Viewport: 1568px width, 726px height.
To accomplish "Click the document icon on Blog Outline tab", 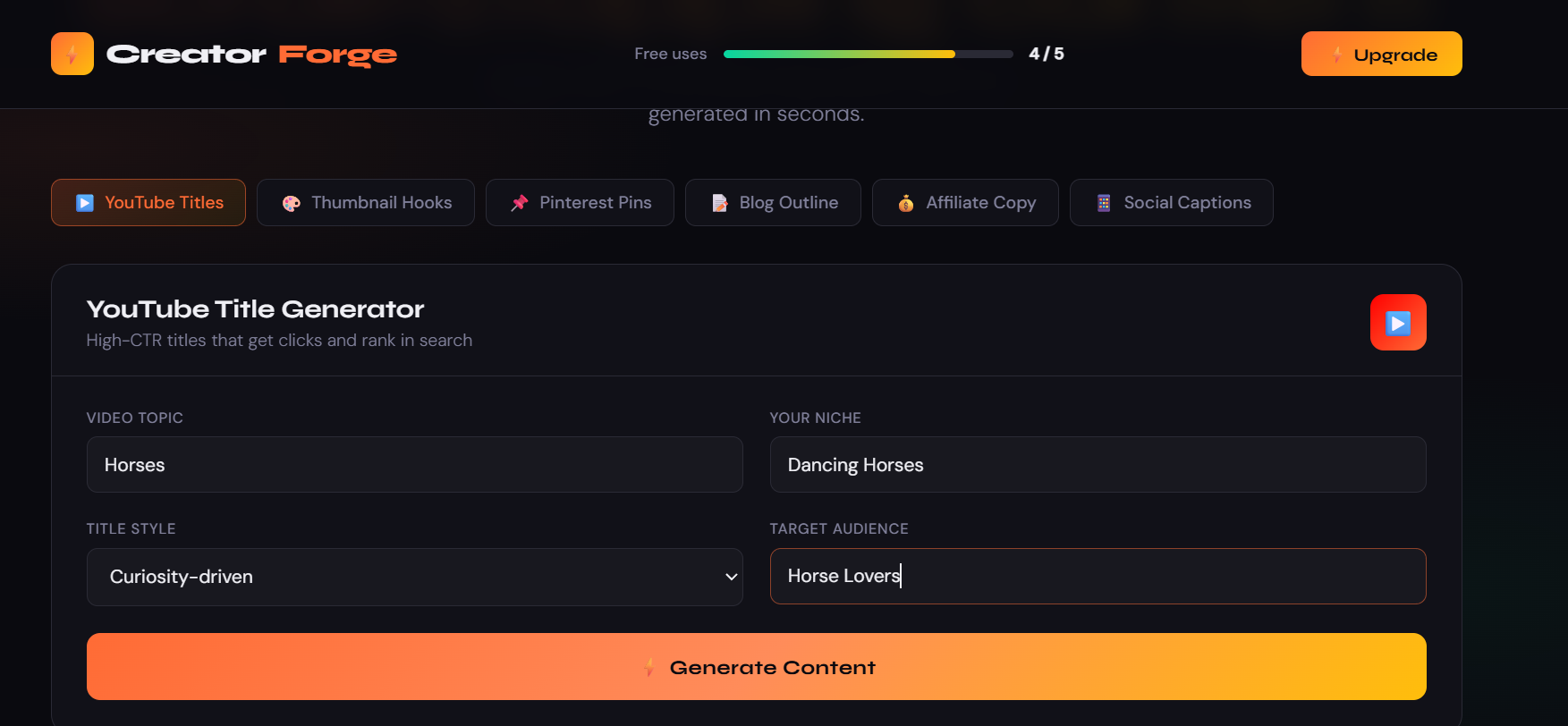I will [719, 203].
